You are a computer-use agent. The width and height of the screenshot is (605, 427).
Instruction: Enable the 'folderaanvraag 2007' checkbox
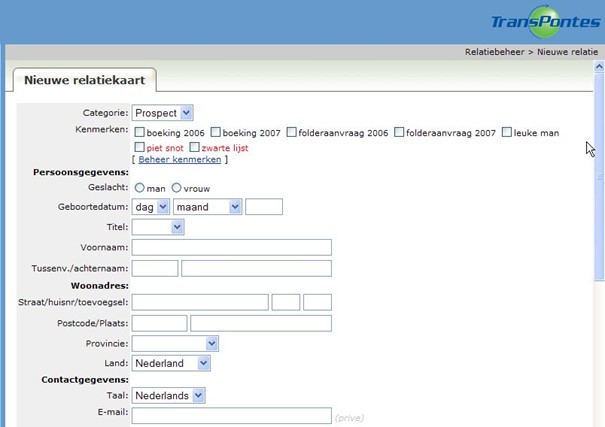399,133
